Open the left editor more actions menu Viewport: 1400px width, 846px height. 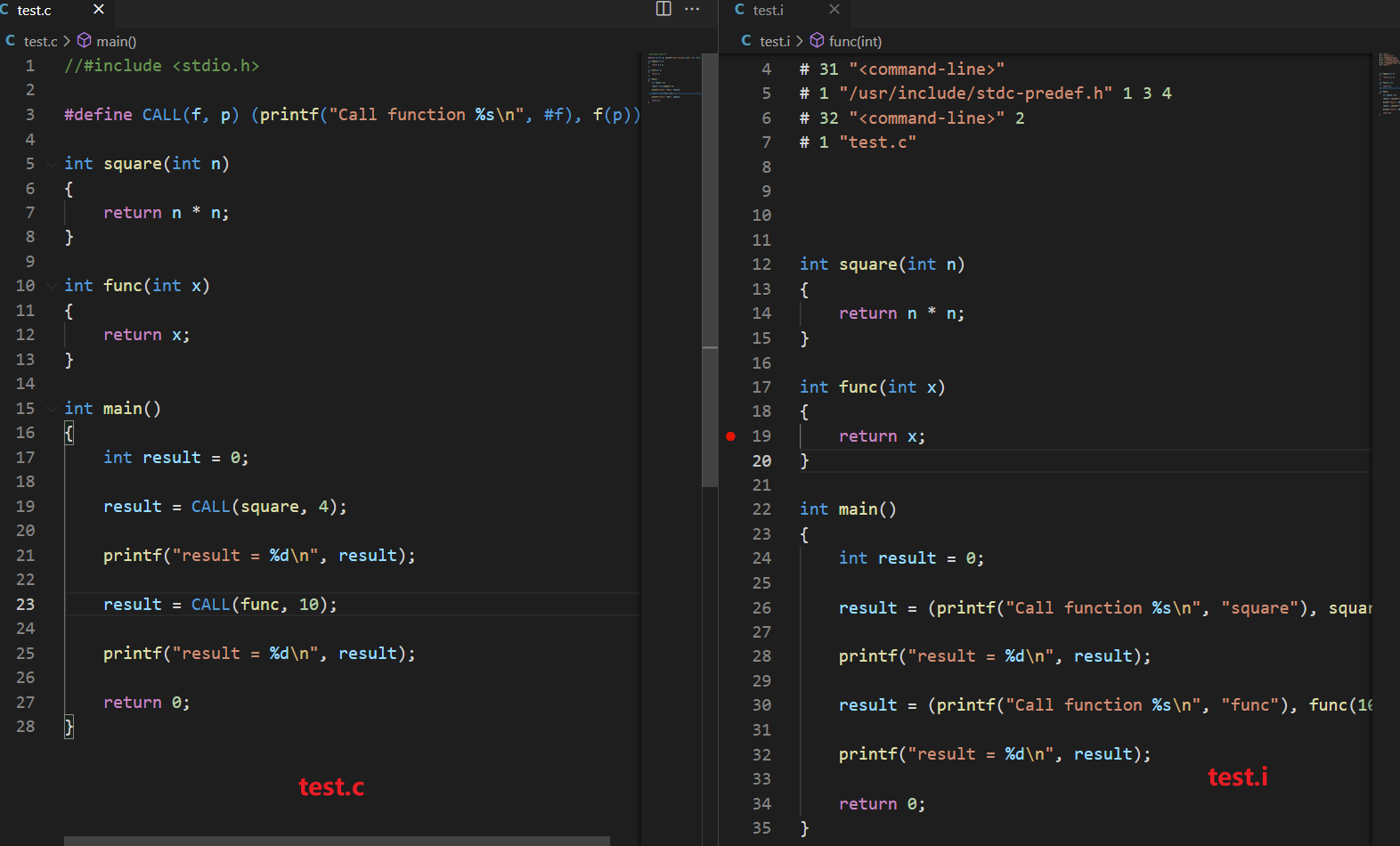click(692, 9)
